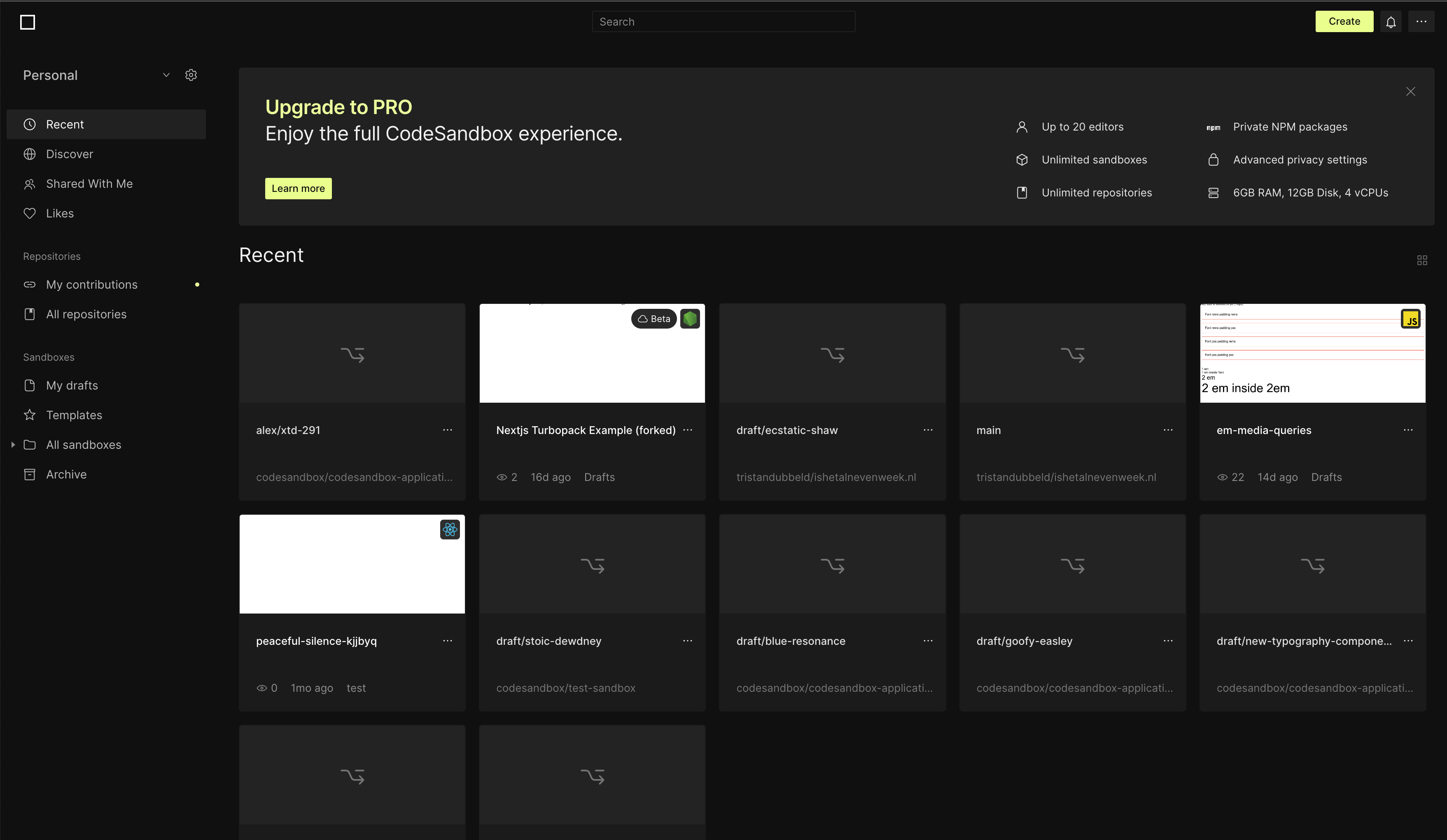1447x840 pixels.
Task: Open menu for em-media-queries card
Action: click(x=1408, y=430)
